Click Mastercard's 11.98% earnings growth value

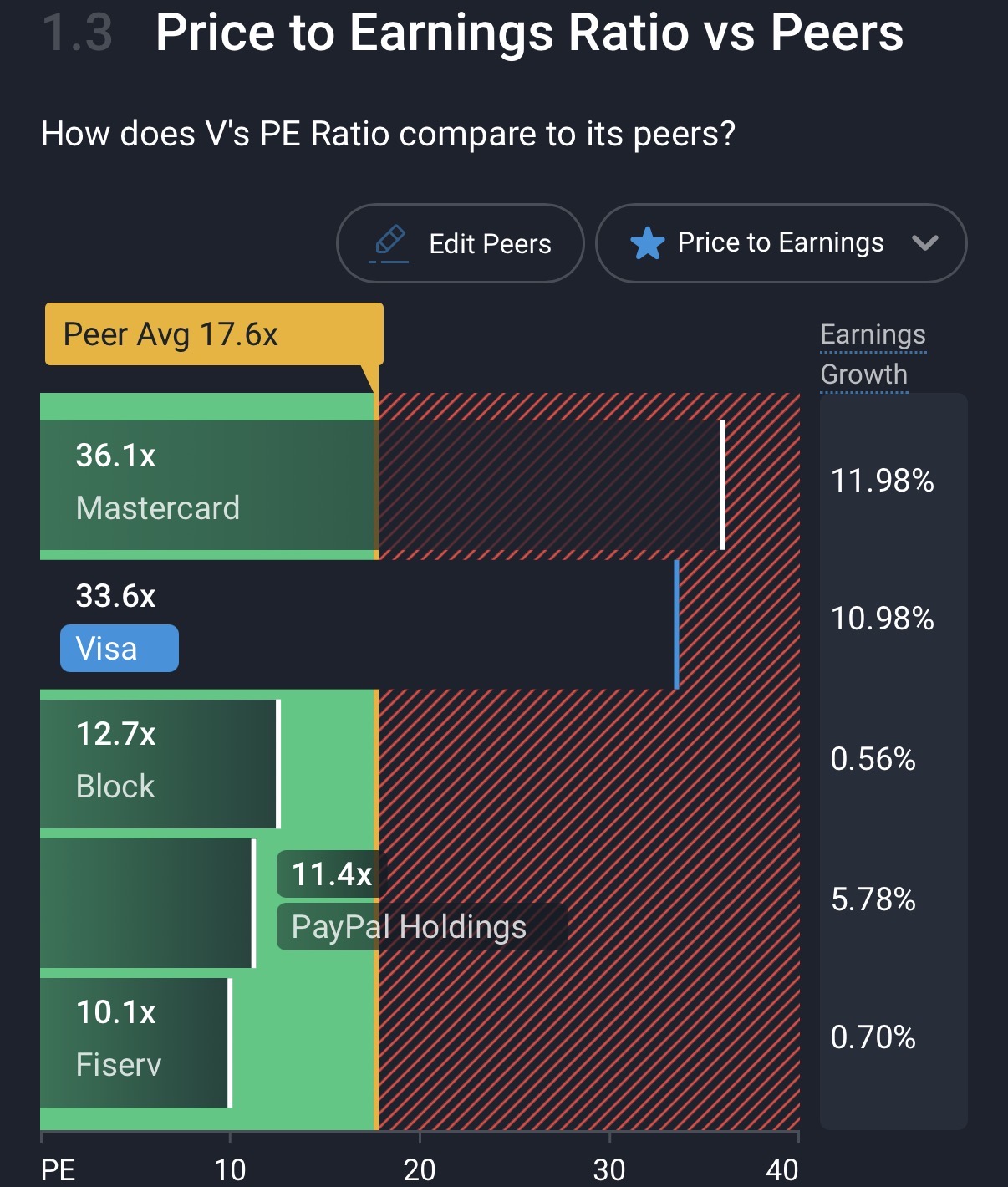point(882,481)
